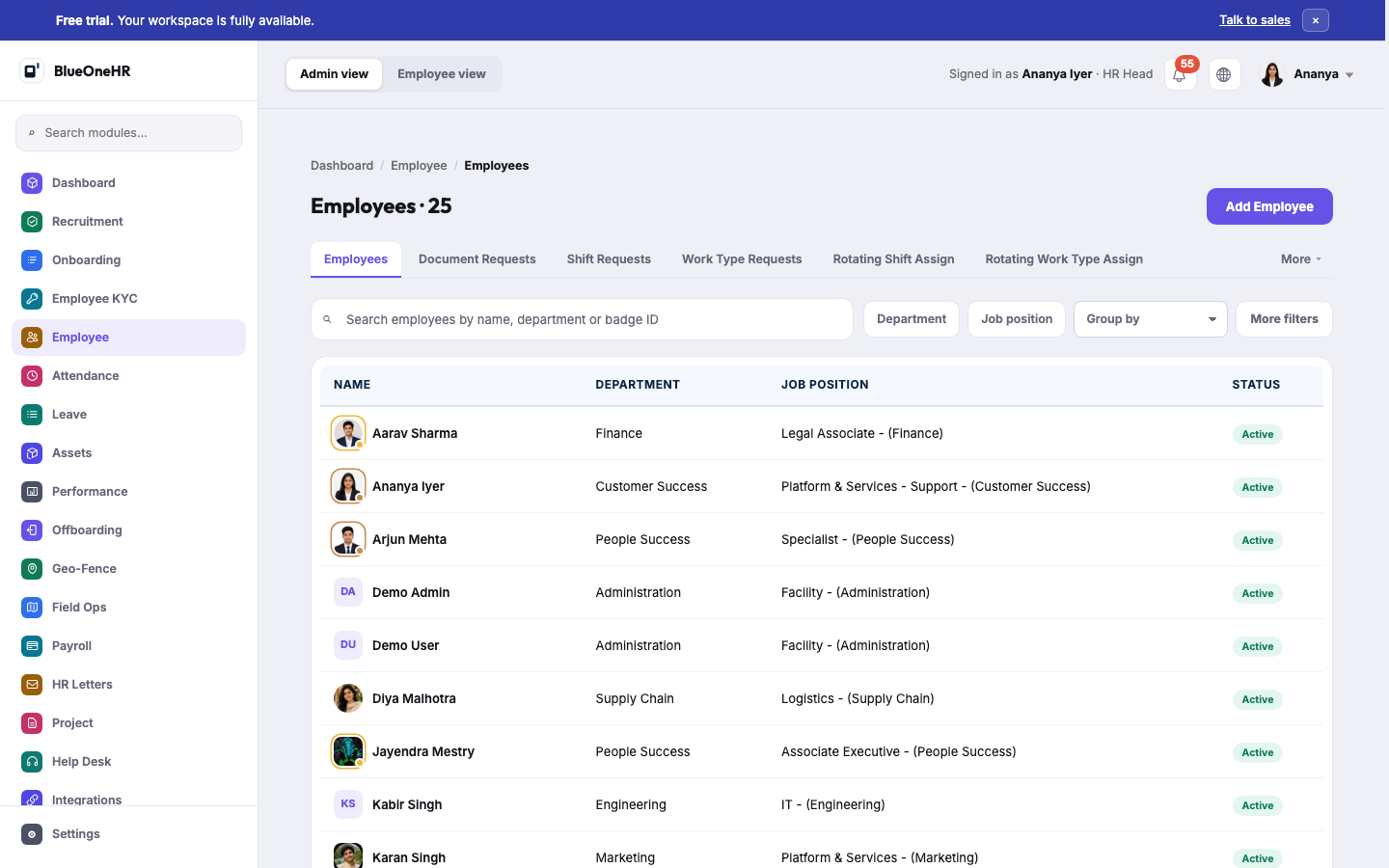The image size is (1389, 868).
Task: Click Aarav Sharma's profile photo
Action: tap(348, 433)
